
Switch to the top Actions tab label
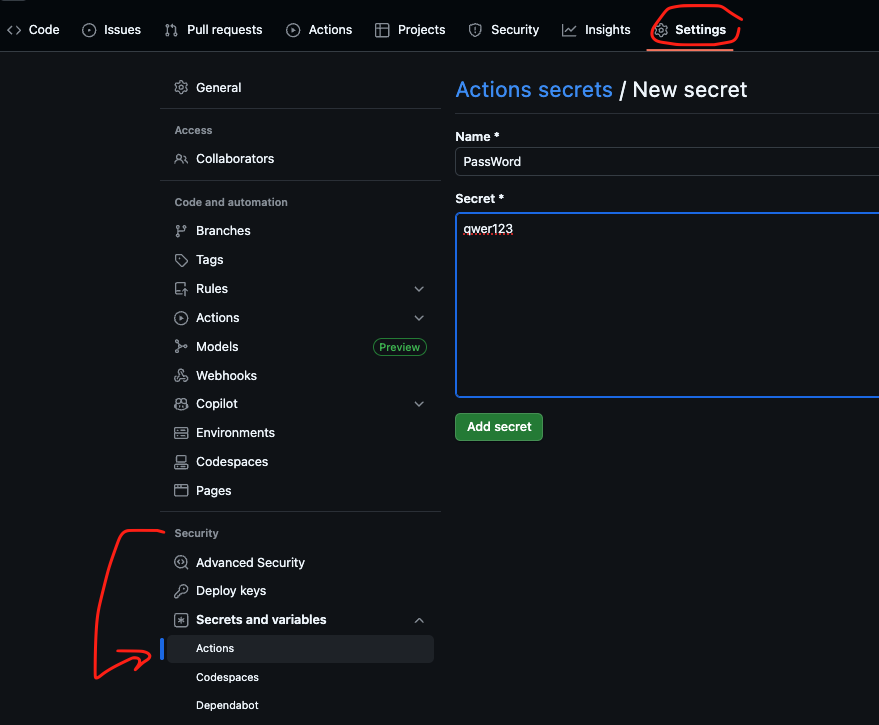(330, 30)
